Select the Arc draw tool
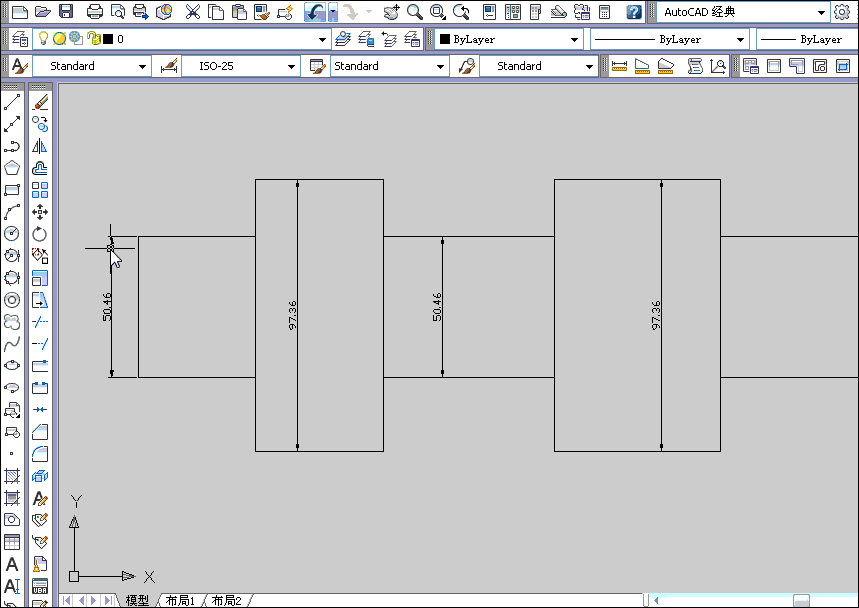 coord(12,212)
